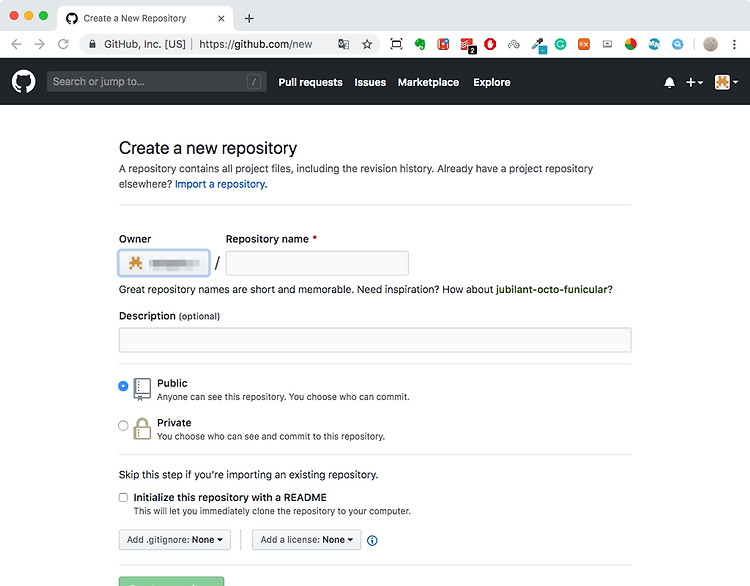
Task: Click the Description text field
Action: click(x=375, y=340)
